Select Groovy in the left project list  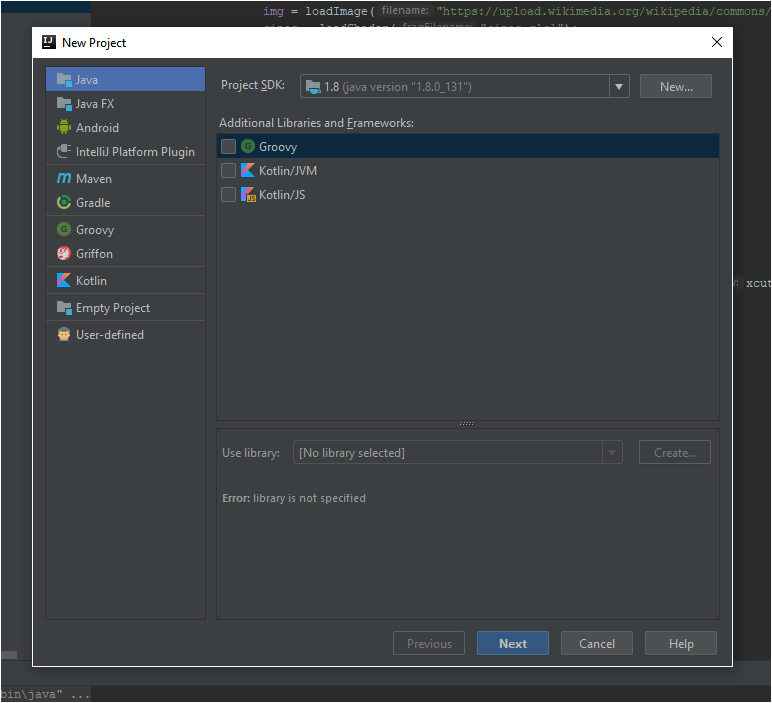pos(125,230)
